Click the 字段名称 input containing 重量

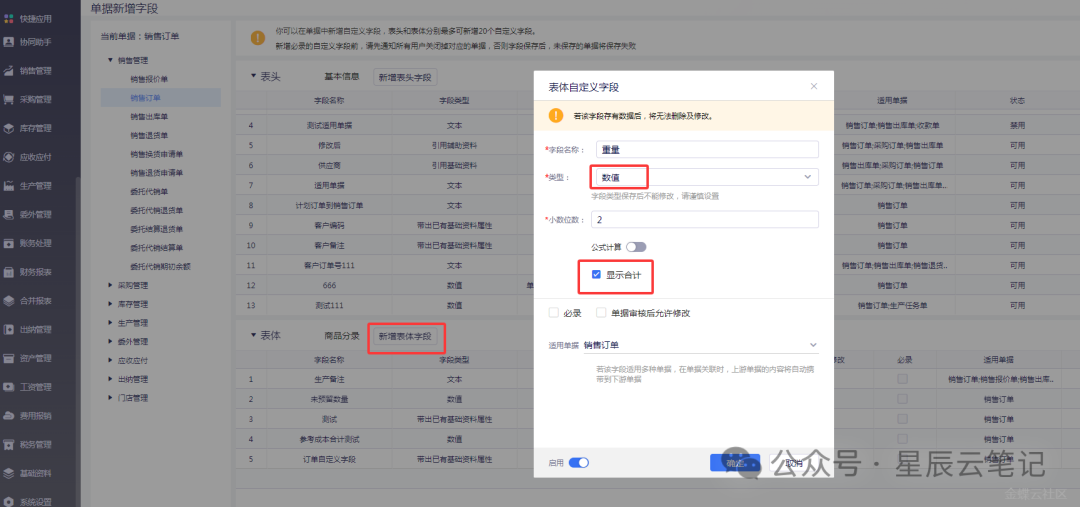pos(705,149)
